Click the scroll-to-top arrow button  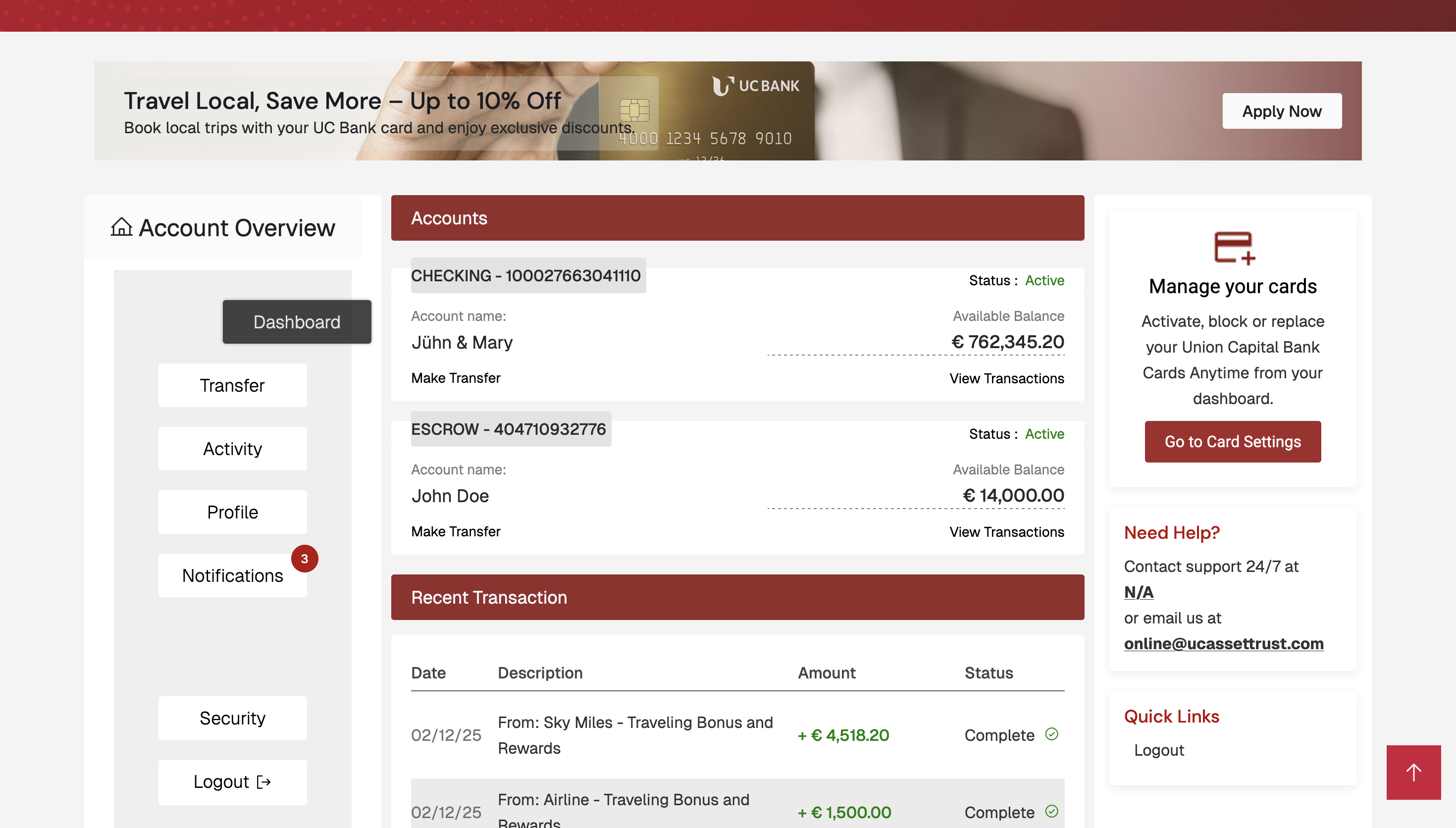[1413, 772]
